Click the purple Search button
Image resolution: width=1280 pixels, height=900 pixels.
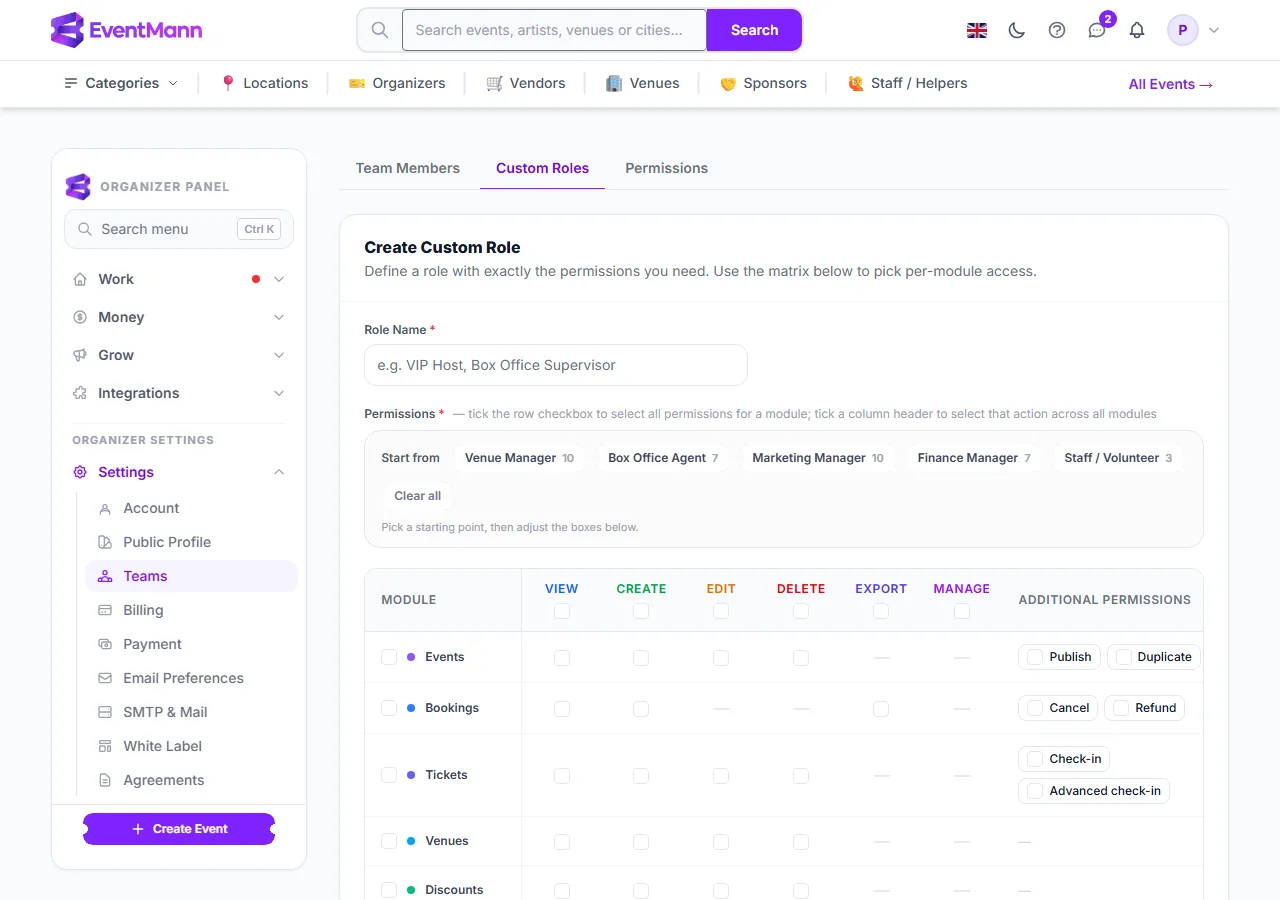click(x=754, y=30)
